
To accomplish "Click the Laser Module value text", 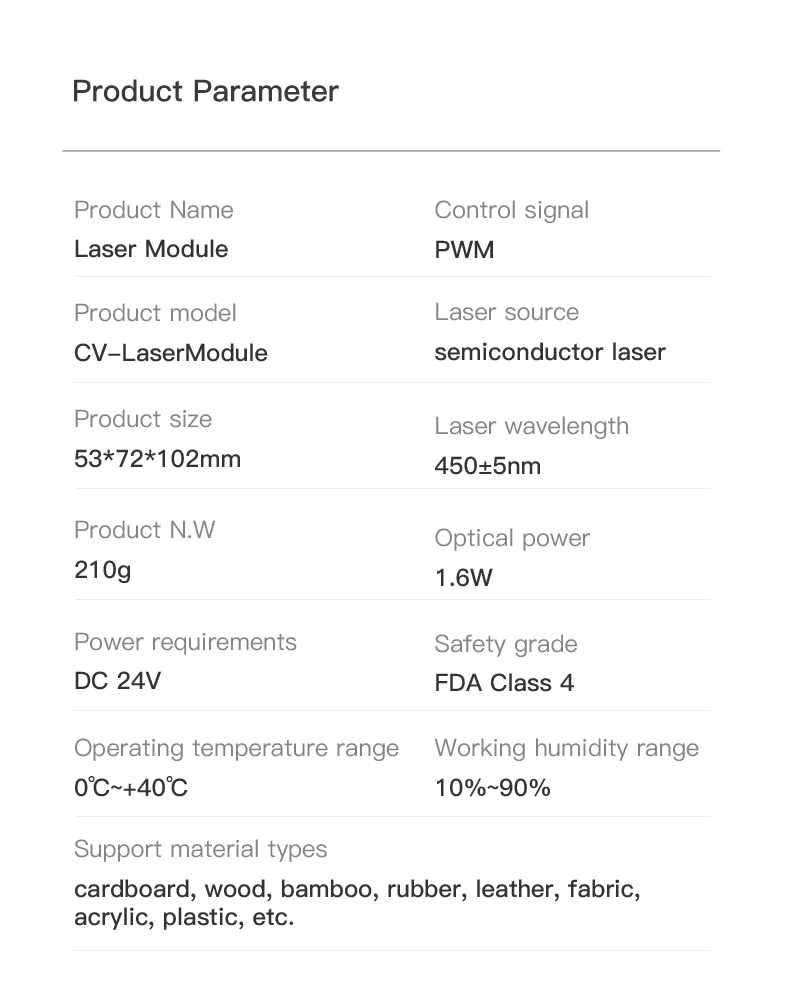I will (x=151, y=249).
